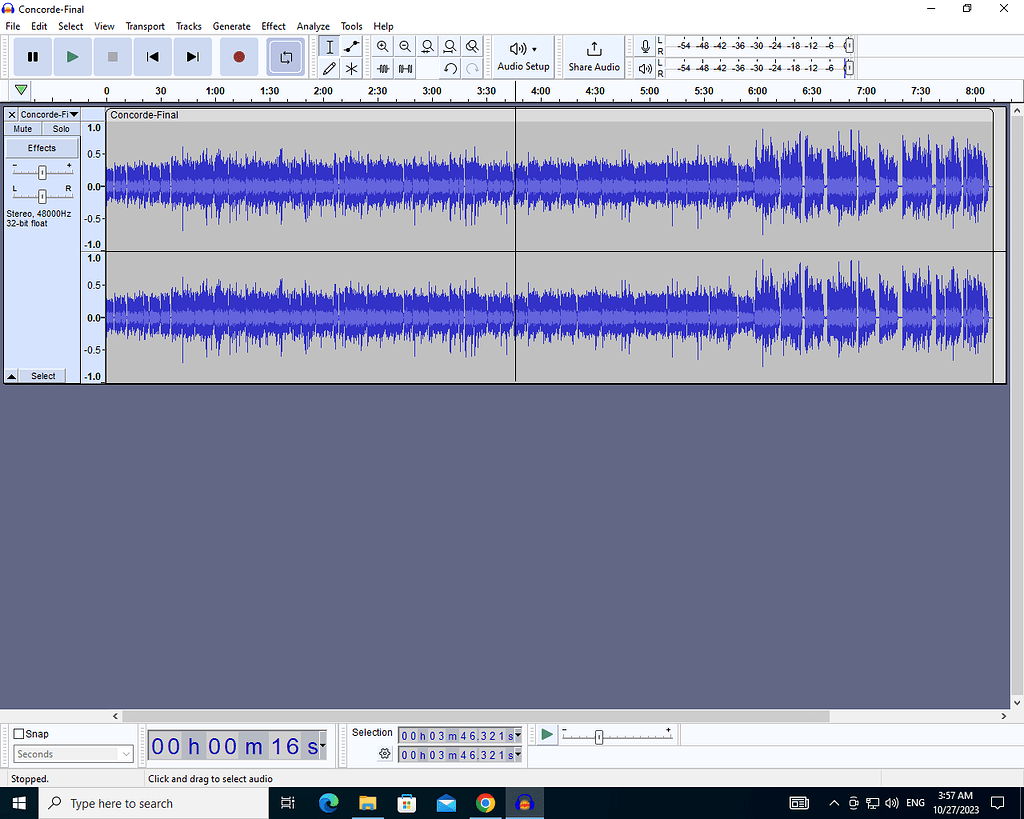The image size is (1024, 819).
Task: Click the Zoom In magnifier icon
Action: coord(384,46)
